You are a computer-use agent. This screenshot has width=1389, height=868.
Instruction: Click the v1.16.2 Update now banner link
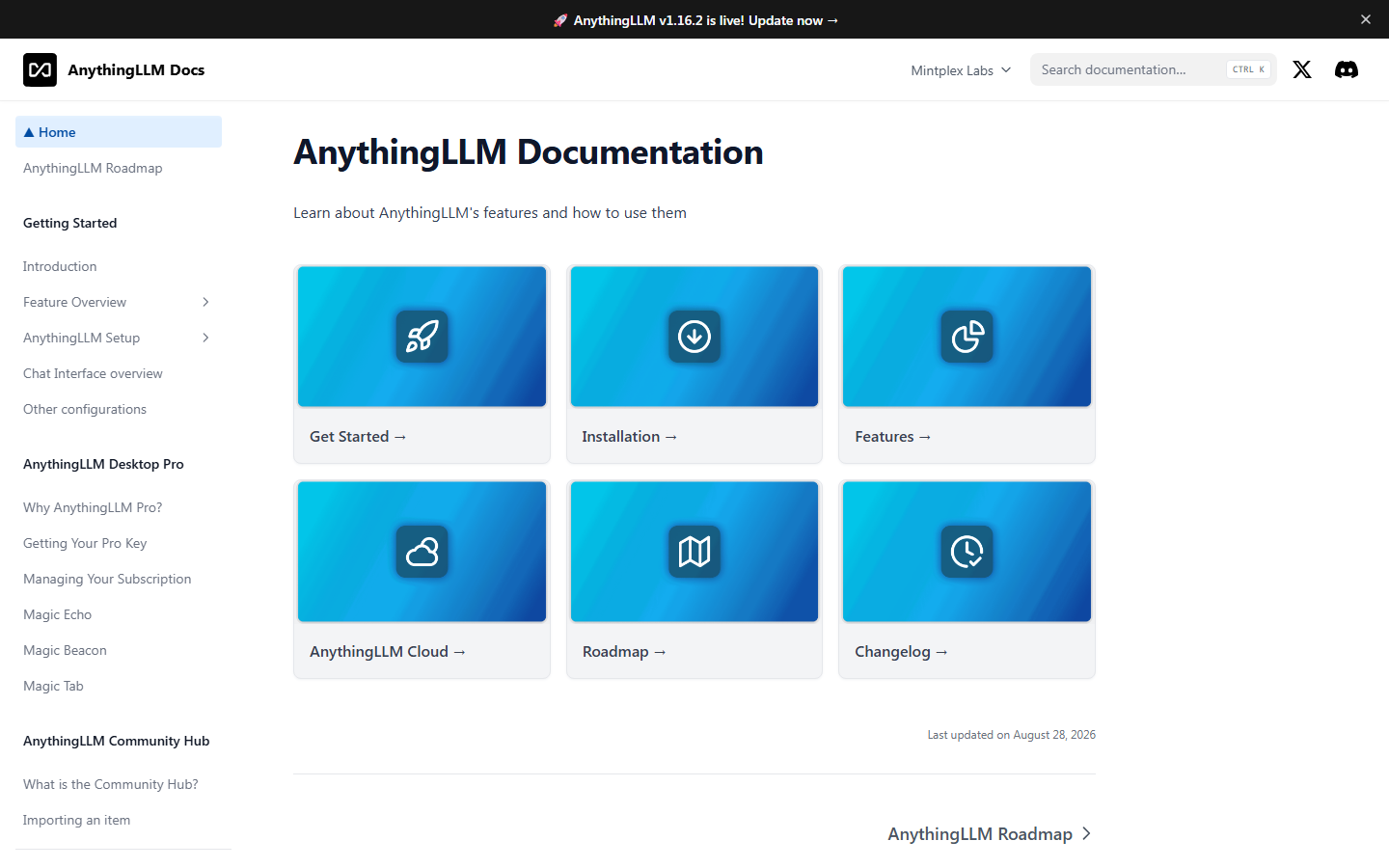point(696,20)
